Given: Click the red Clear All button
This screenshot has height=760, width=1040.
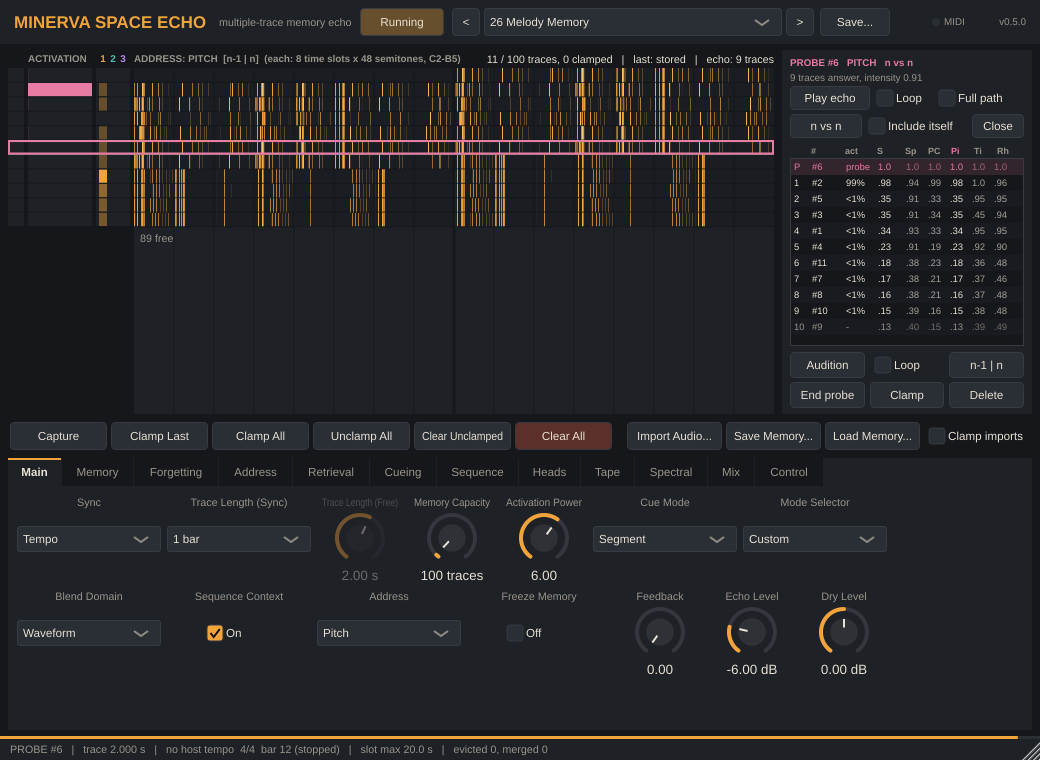Looking at the screenshot, I should 563,436.
